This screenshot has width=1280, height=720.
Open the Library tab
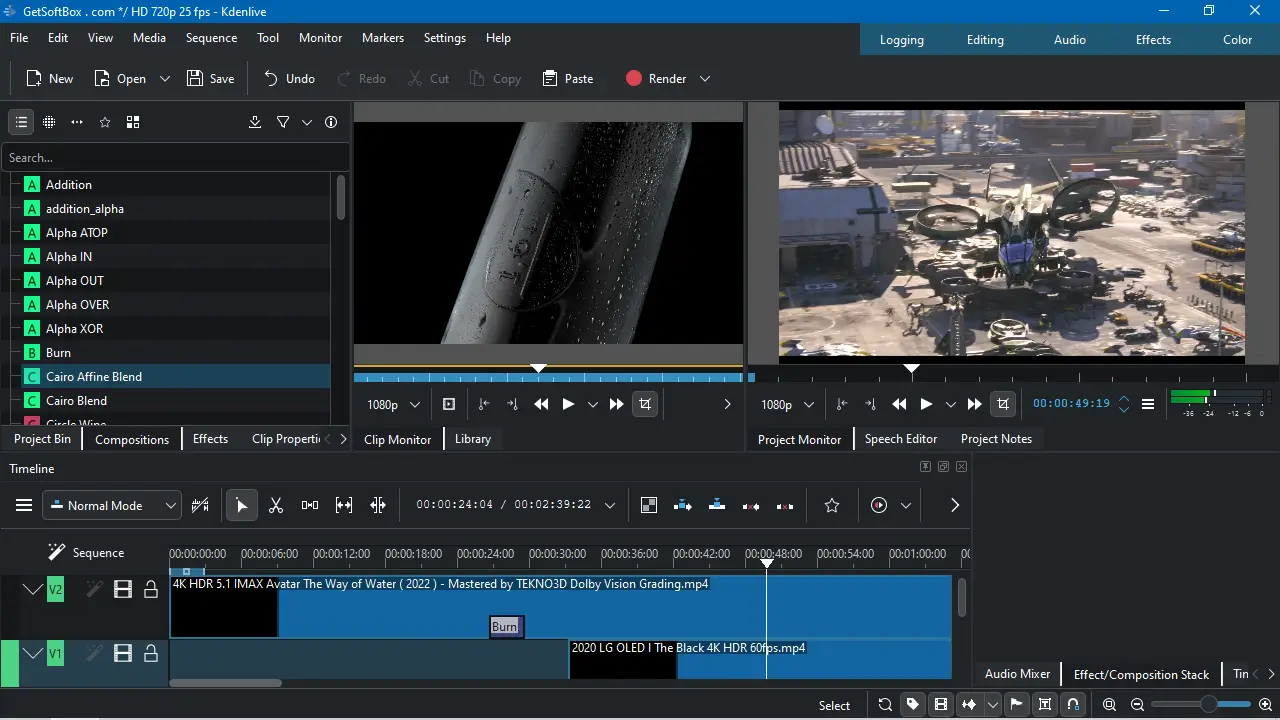pos(473,439)
